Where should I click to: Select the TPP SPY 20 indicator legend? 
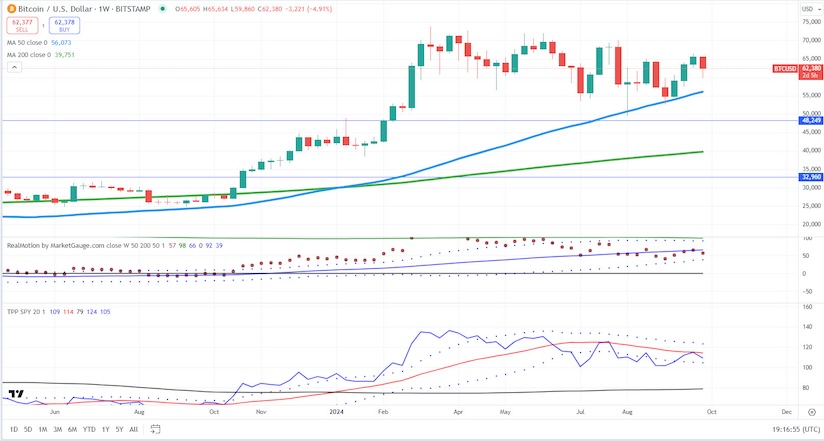pos(58,312)
